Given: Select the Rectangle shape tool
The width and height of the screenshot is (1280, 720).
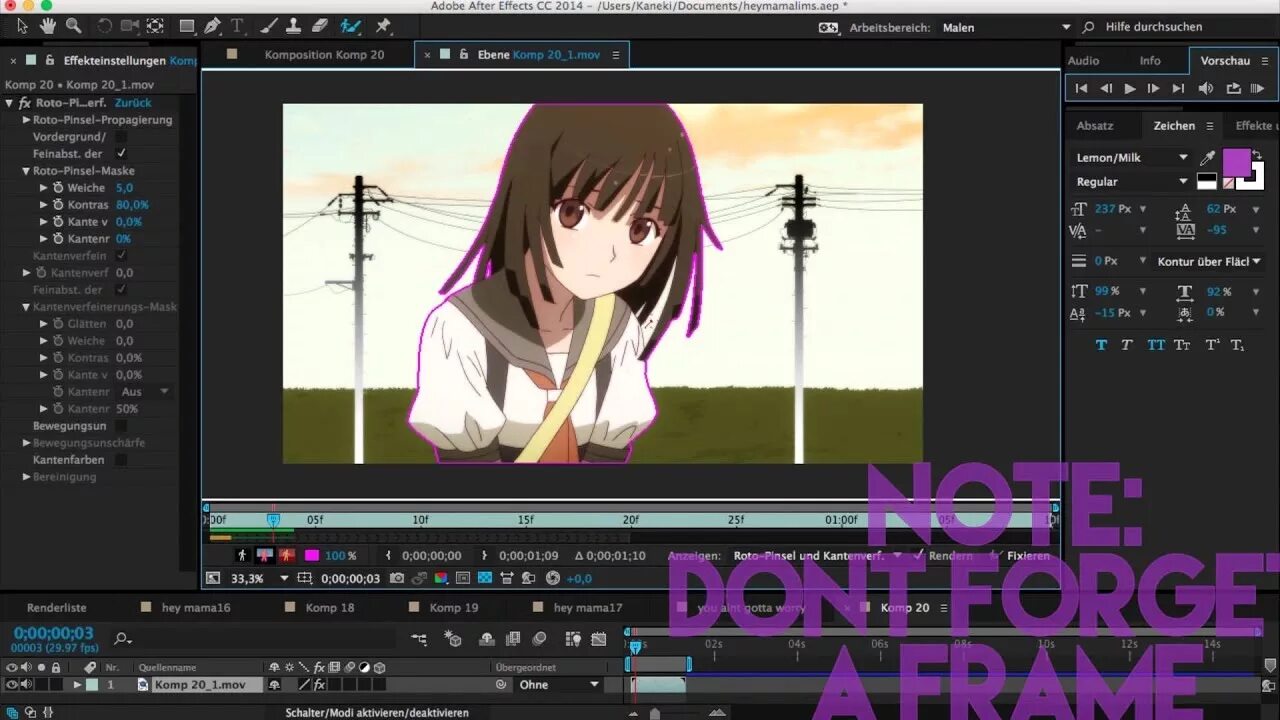Looking at the screenshot, I should 187,26.
